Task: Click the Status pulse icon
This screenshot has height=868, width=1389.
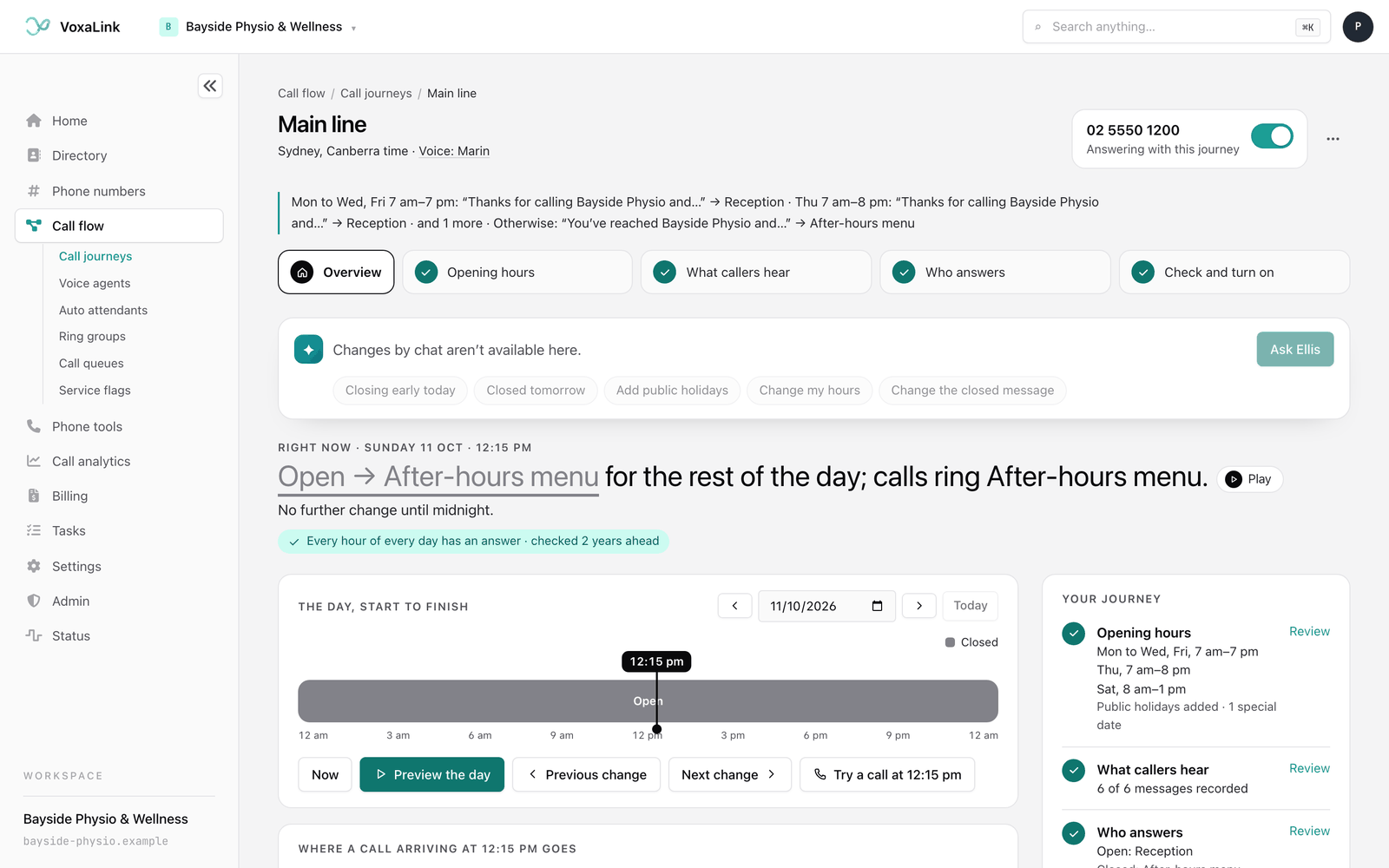Action: (x=34, y=635)
